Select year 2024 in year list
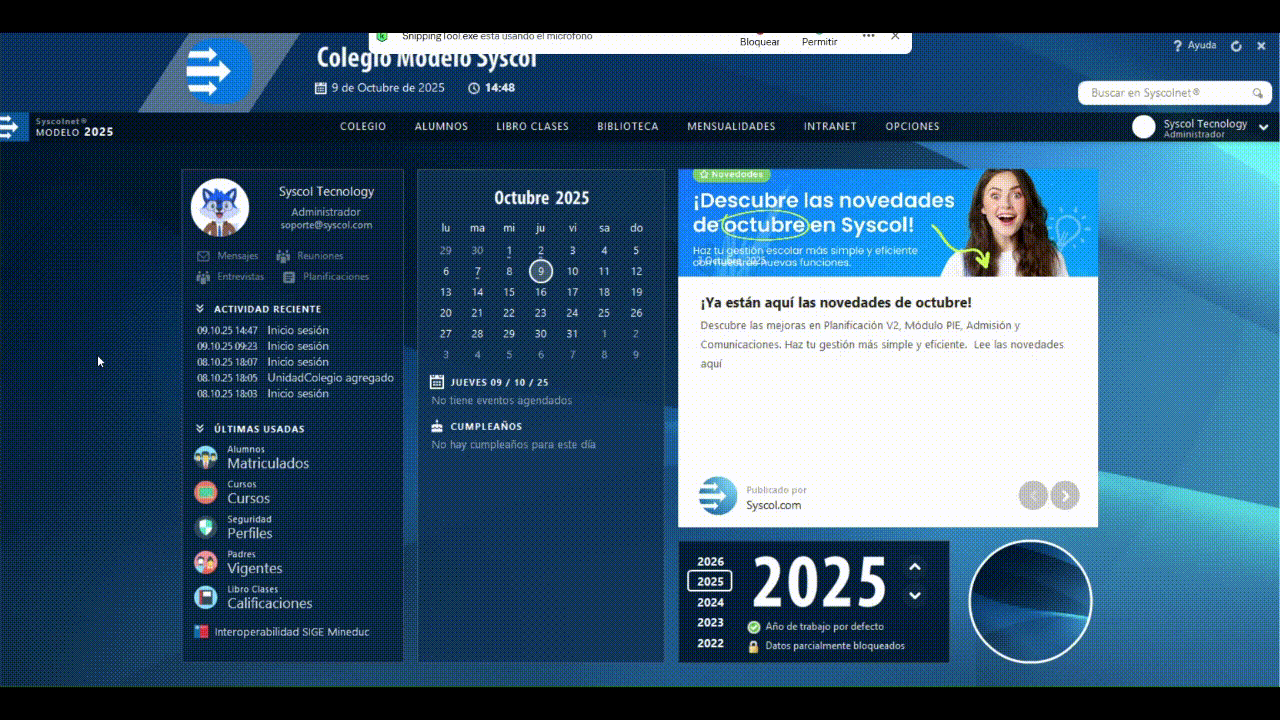1280x720 pixels. [x=711, y=602]
